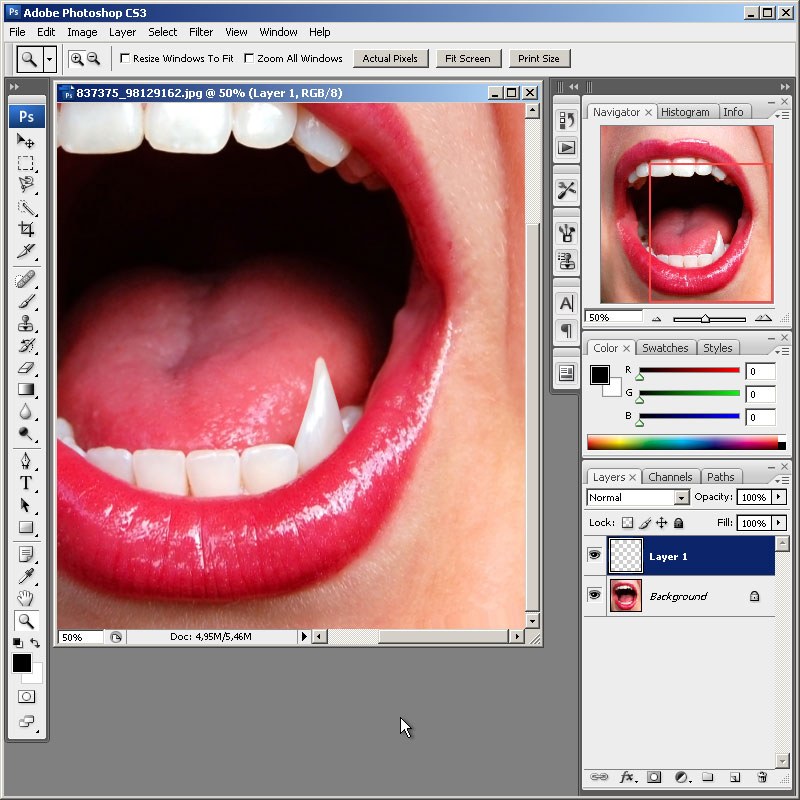Image resolution: width=800 pixels, height=800 pixels.
Task: Switch to the Channels tab
Action: pyautogui.click(x=670, y=477)
